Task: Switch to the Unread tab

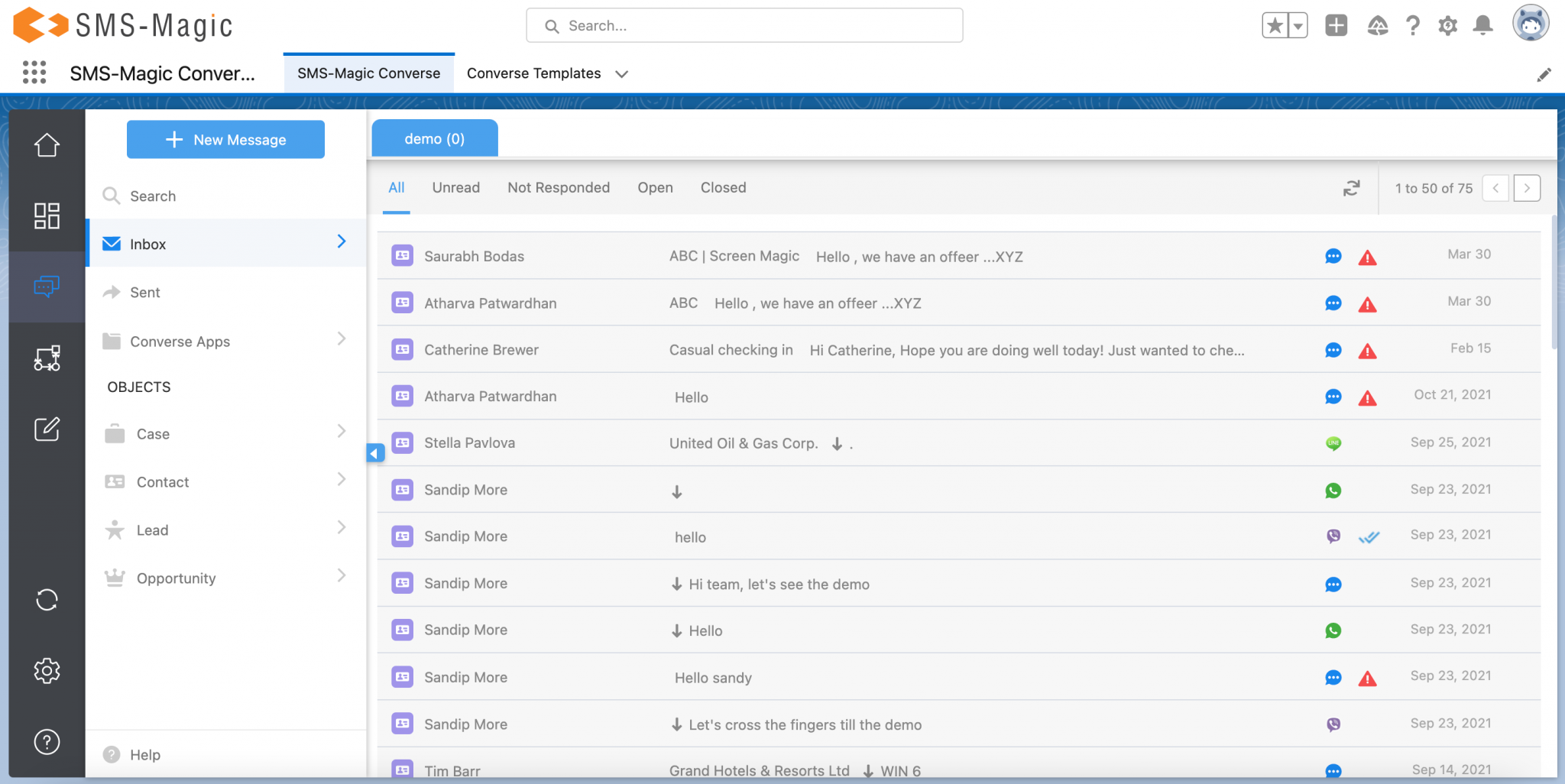Action: click(456, 187)
